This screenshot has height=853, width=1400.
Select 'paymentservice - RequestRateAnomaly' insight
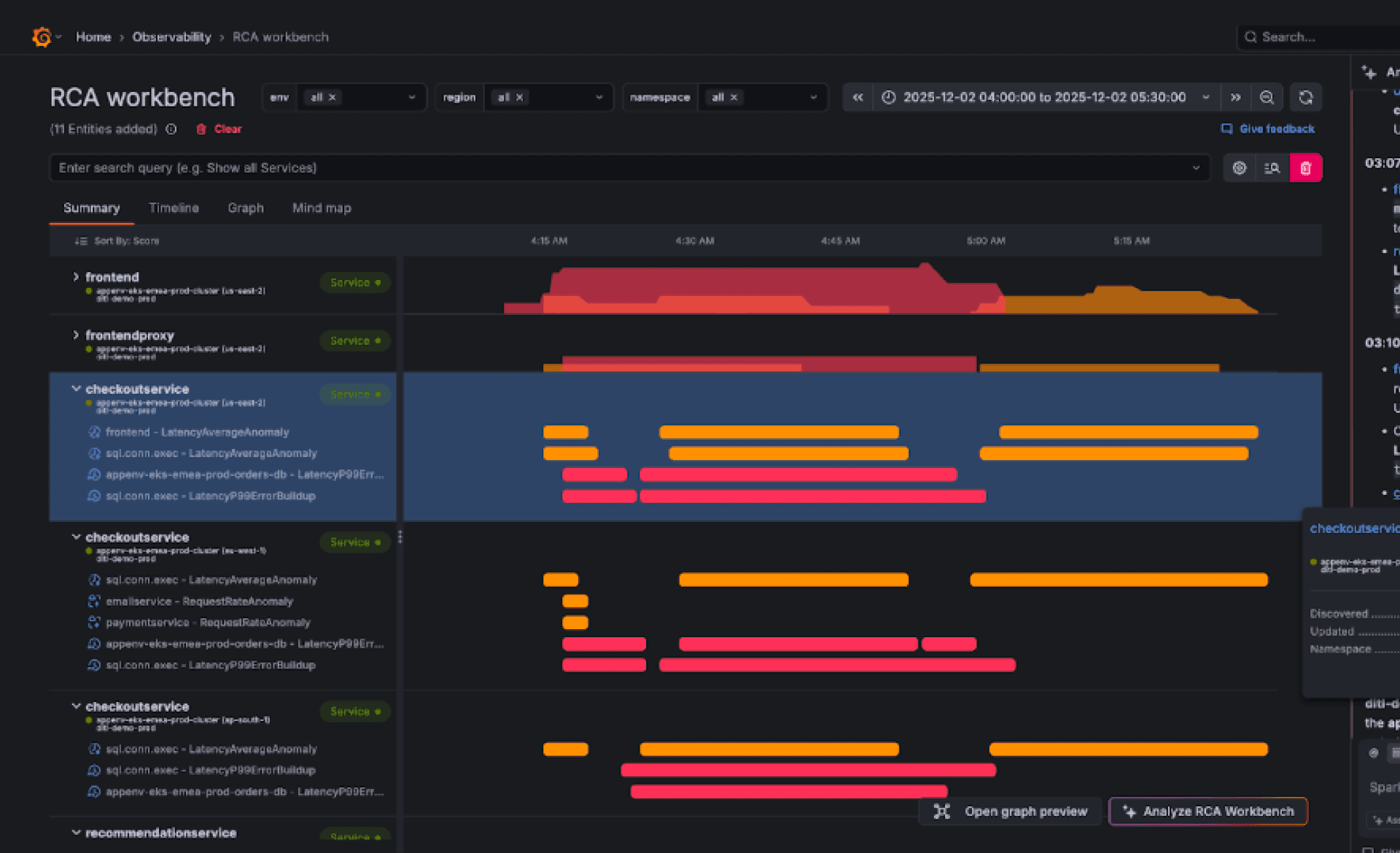(208, 622)
